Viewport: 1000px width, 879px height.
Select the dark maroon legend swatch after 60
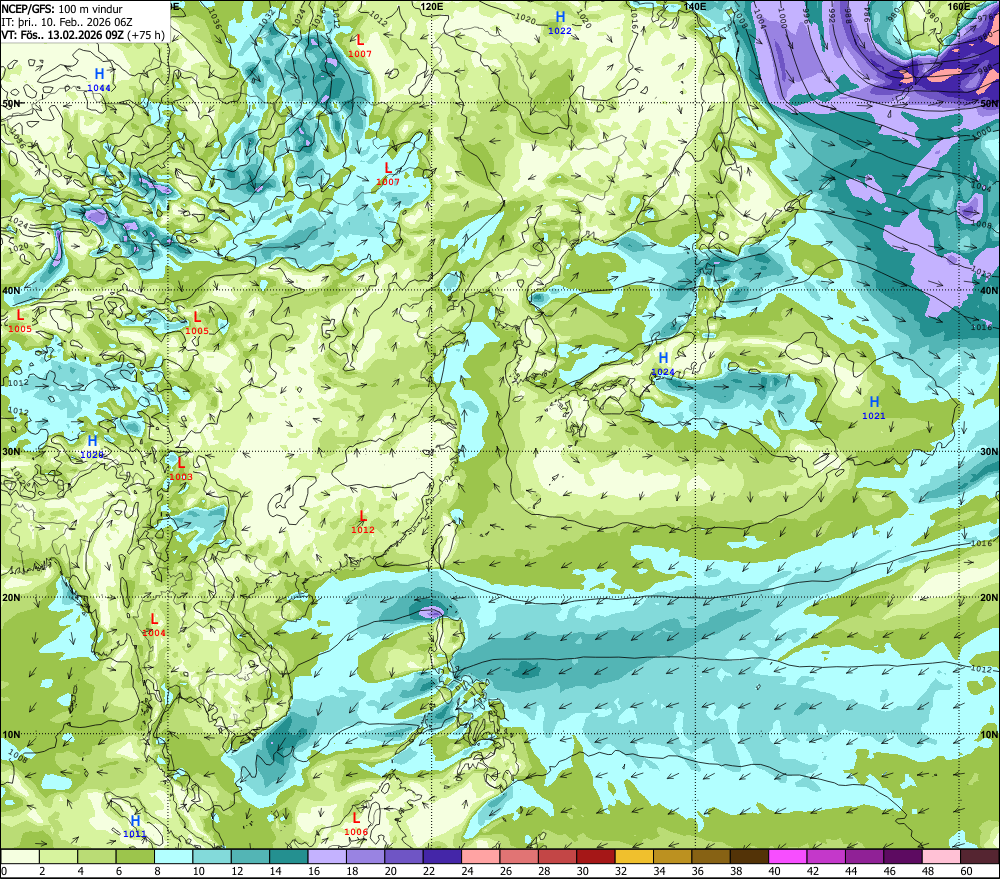pyautogui.click(x=979, y=856)
